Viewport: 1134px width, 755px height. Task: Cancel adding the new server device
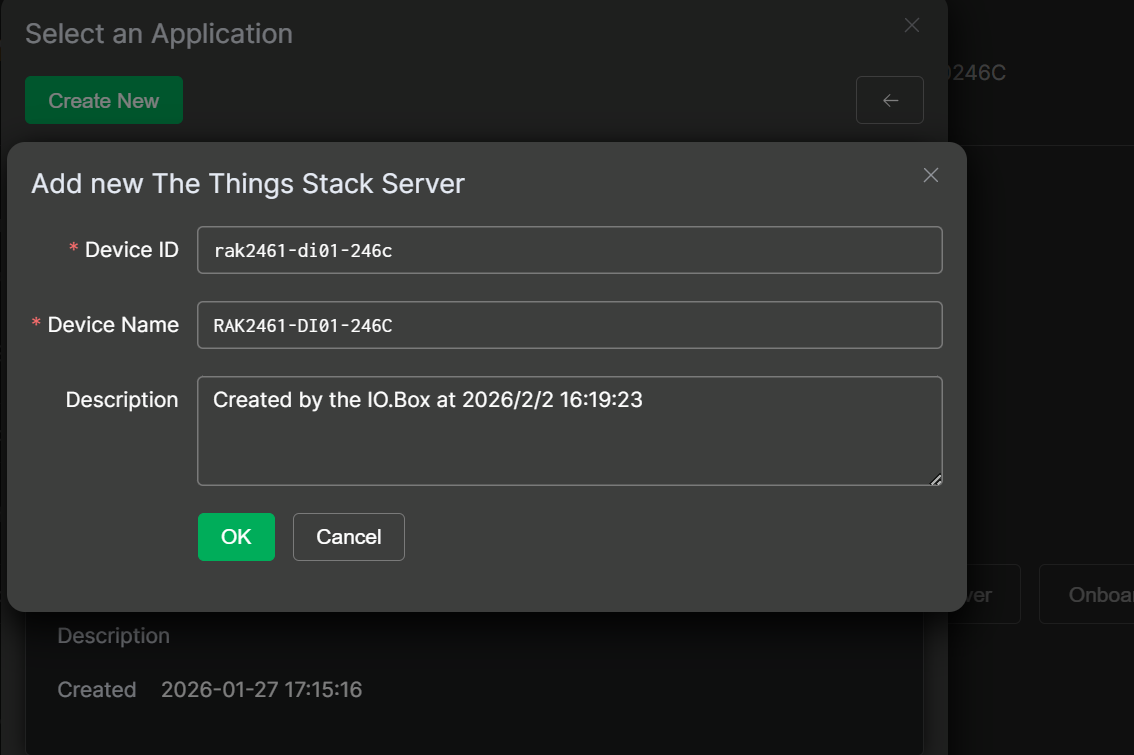pos(348,537)
